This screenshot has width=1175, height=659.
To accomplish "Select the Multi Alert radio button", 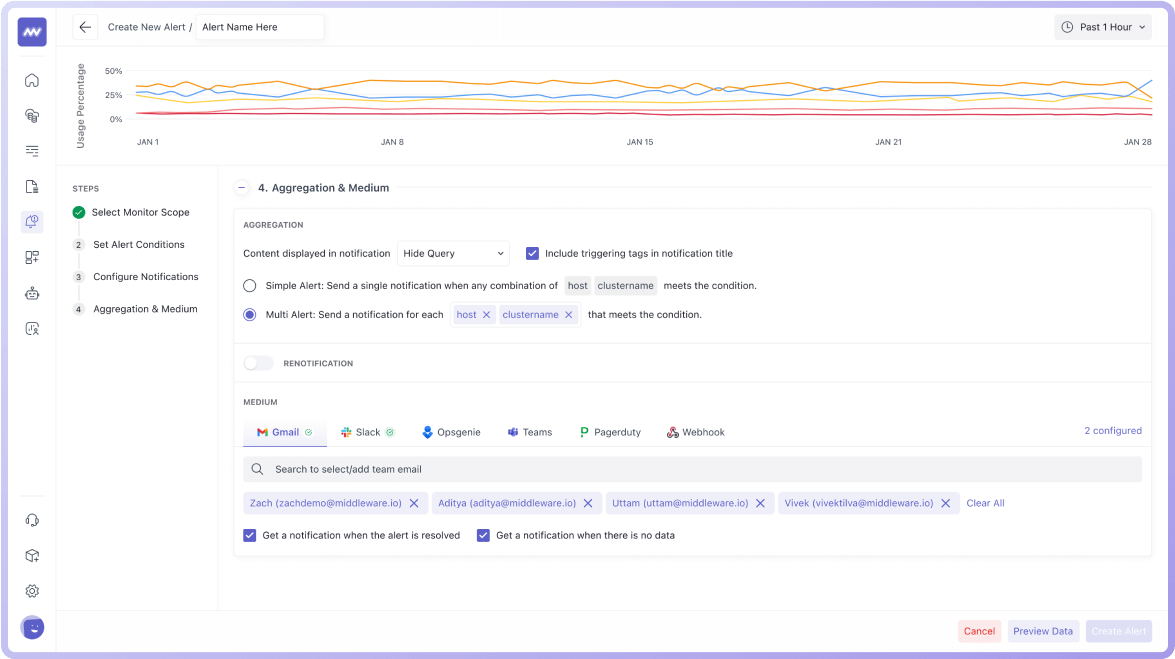I will (250, 315).
